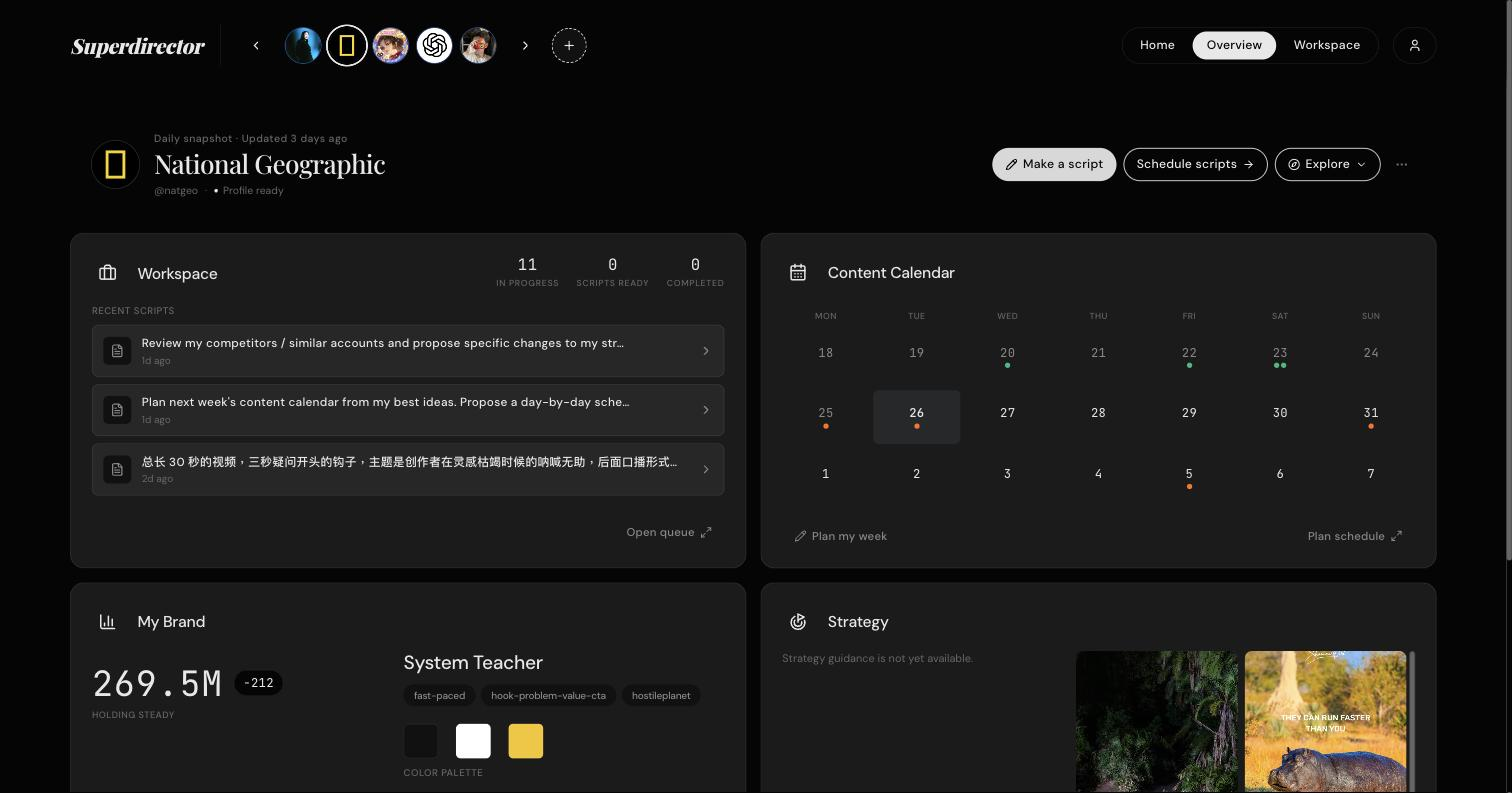The image size is (1512, 793).
Task: Select calendar day 26
Action: coord(916,417)
